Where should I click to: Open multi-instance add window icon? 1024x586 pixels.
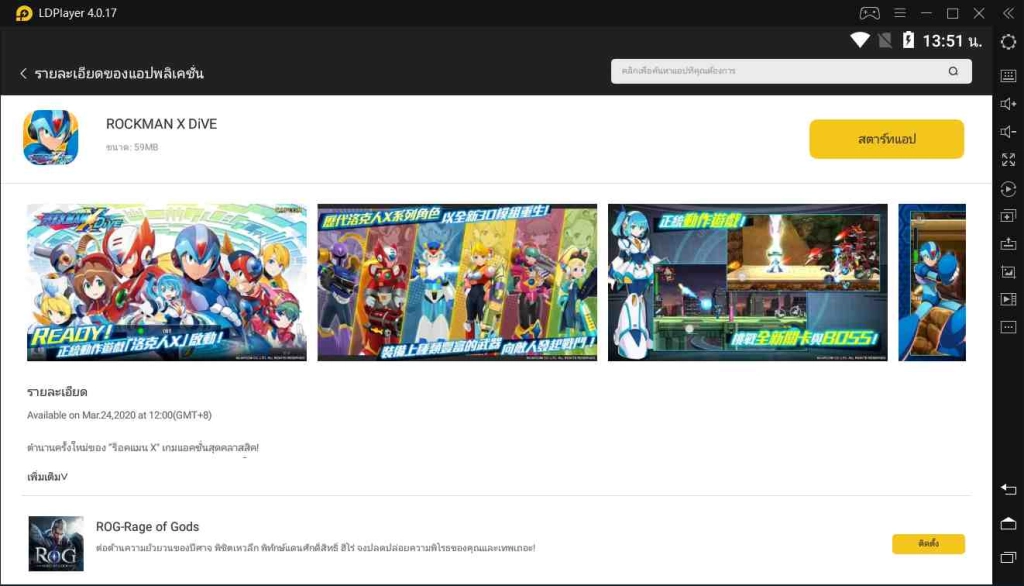click(1008, 216)
